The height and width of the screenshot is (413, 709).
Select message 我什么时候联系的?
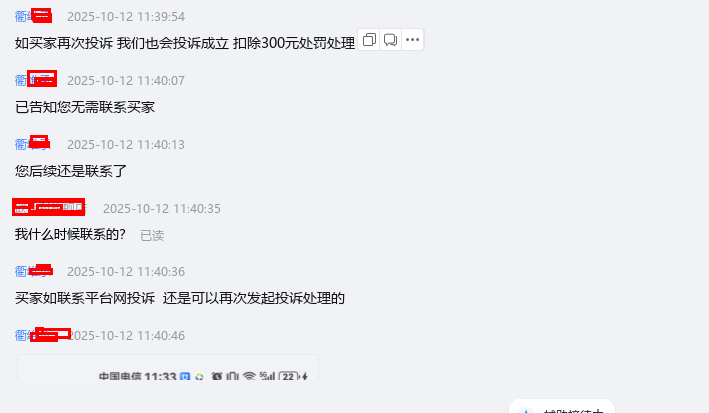70,234
